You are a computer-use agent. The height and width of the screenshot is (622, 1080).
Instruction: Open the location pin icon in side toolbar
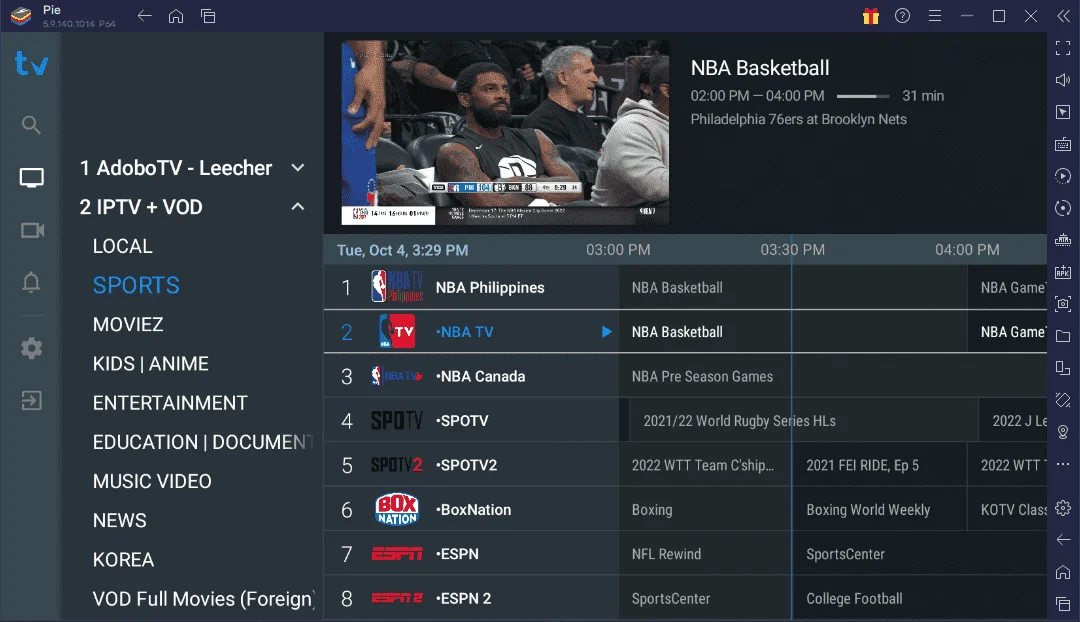pos(1063,432)
